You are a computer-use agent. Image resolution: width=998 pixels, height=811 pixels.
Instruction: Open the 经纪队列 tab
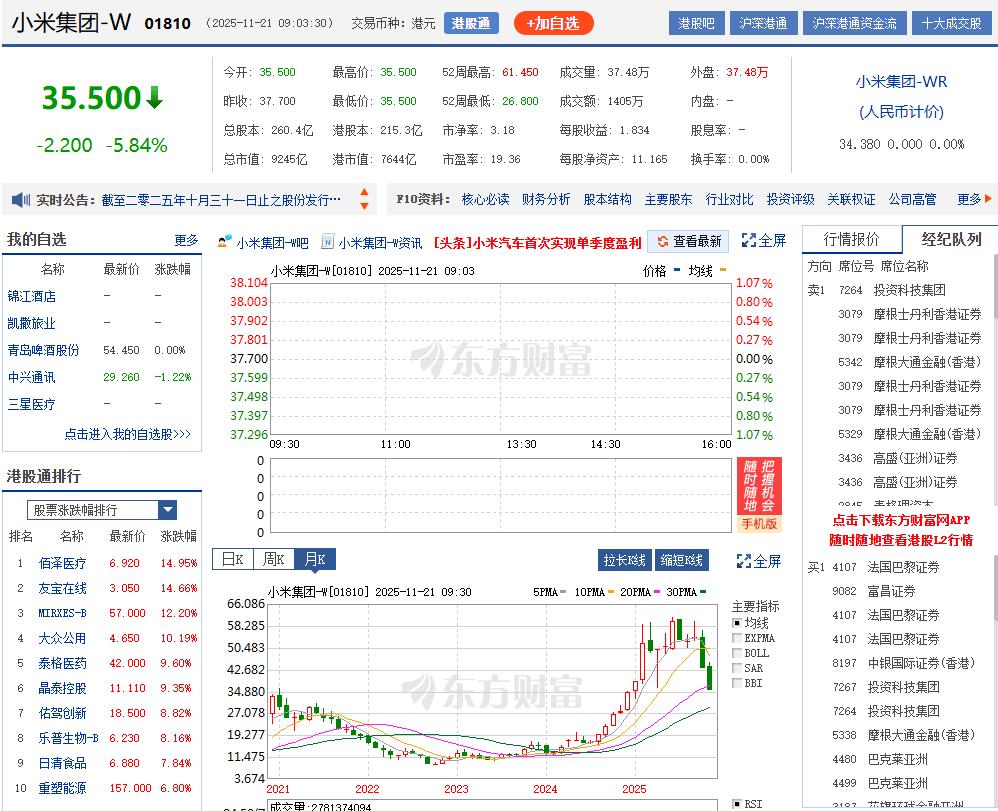[x=951, y=239]
